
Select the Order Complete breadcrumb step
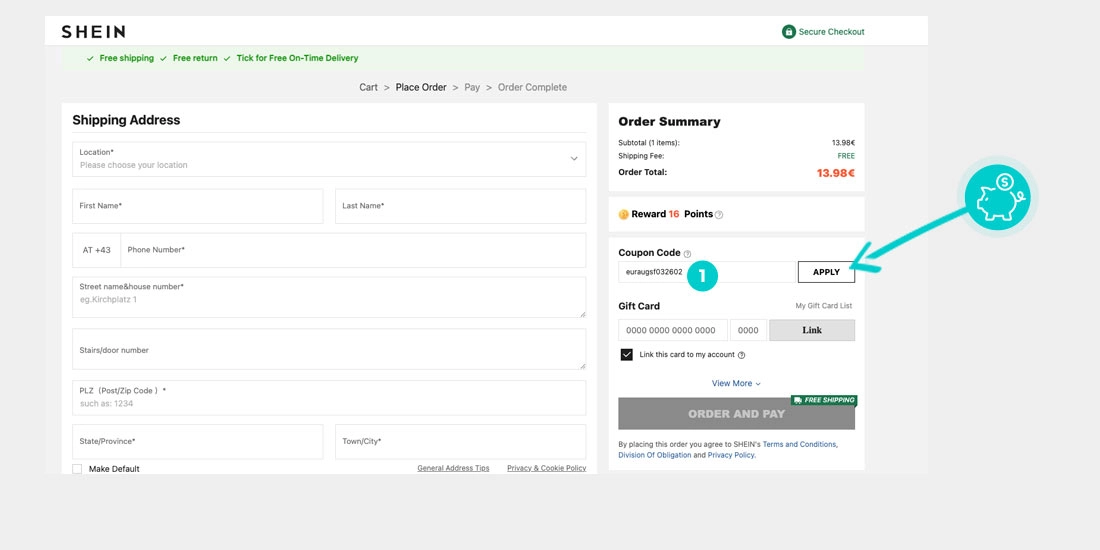(x=532, y=88)
